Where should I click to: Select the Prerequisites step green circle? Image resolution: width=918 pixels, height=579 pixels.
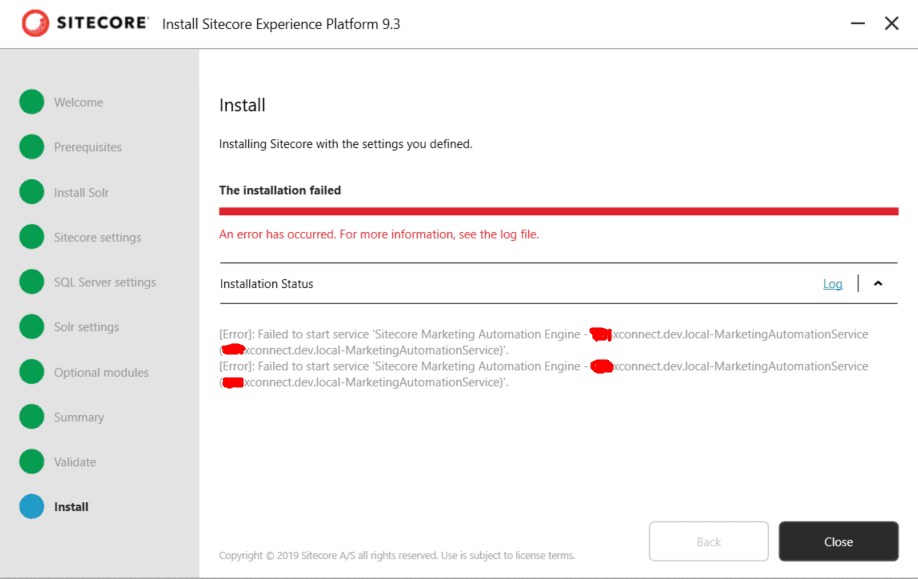[x=32, y=147]
